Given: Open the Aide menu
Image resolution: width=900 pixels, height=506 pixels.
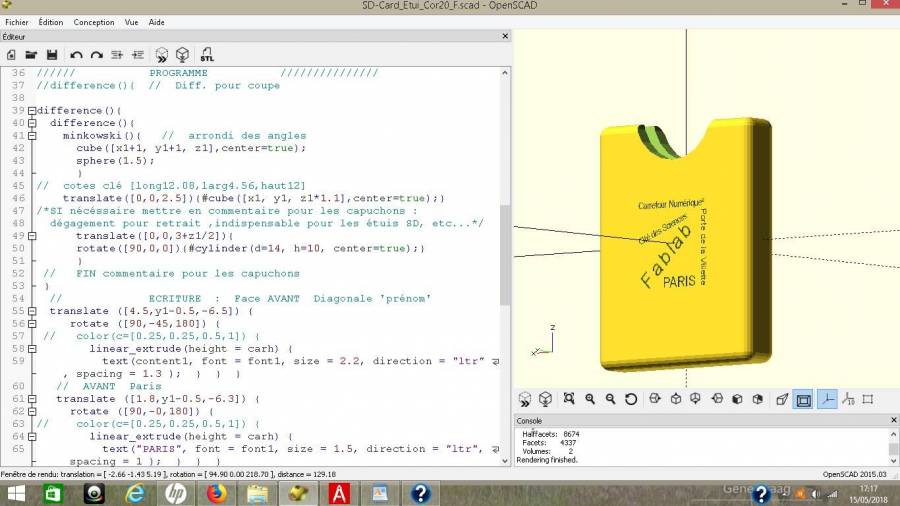Looking at the screenshot, I should tap(156, 22).
